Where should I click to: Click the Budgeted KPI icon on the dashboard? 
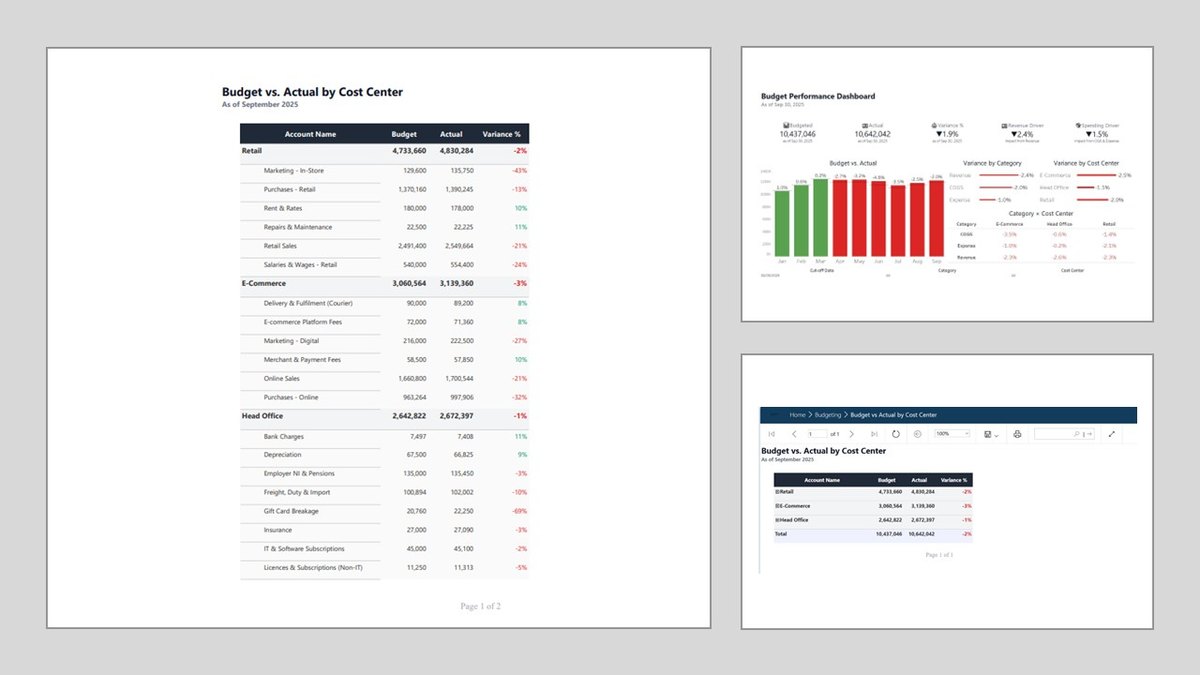[x=785, y=126]
